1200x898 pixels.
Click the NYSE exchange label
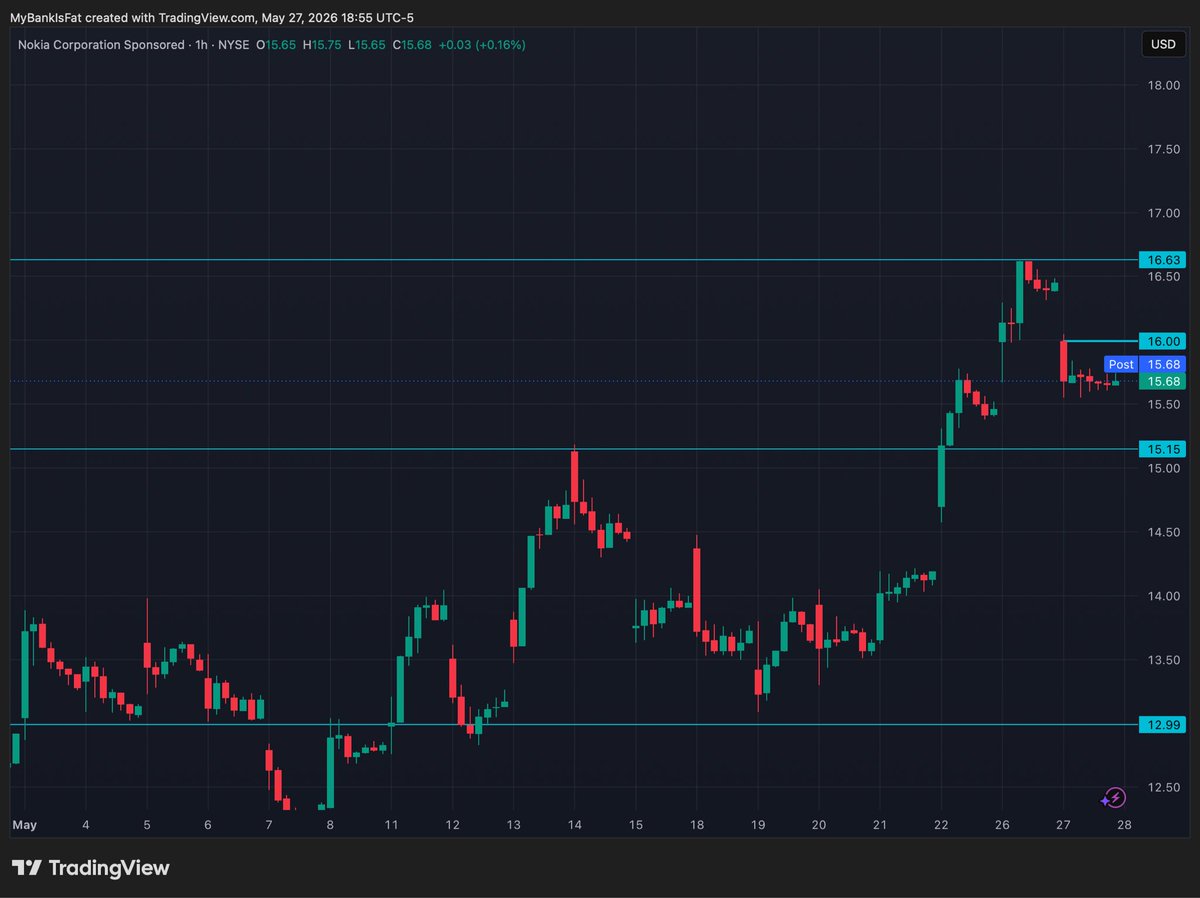click(236, 45)
